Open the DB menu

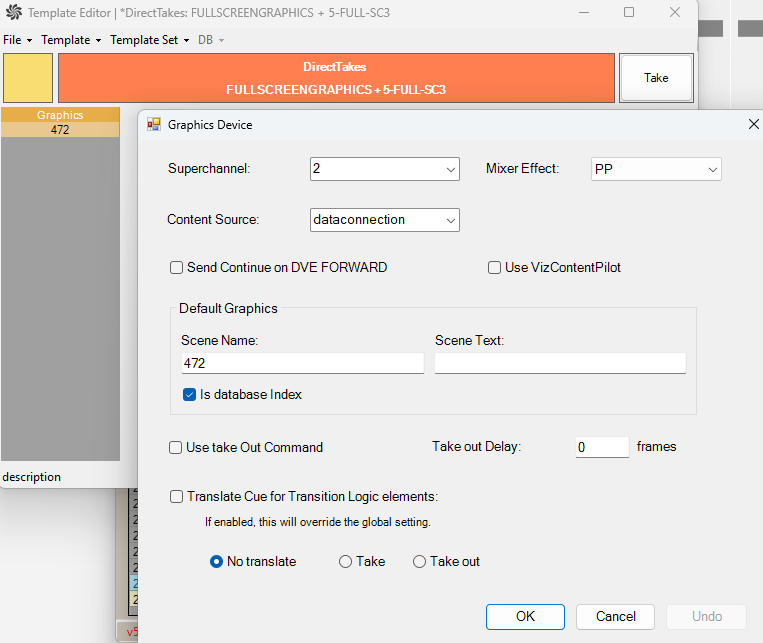211,40
